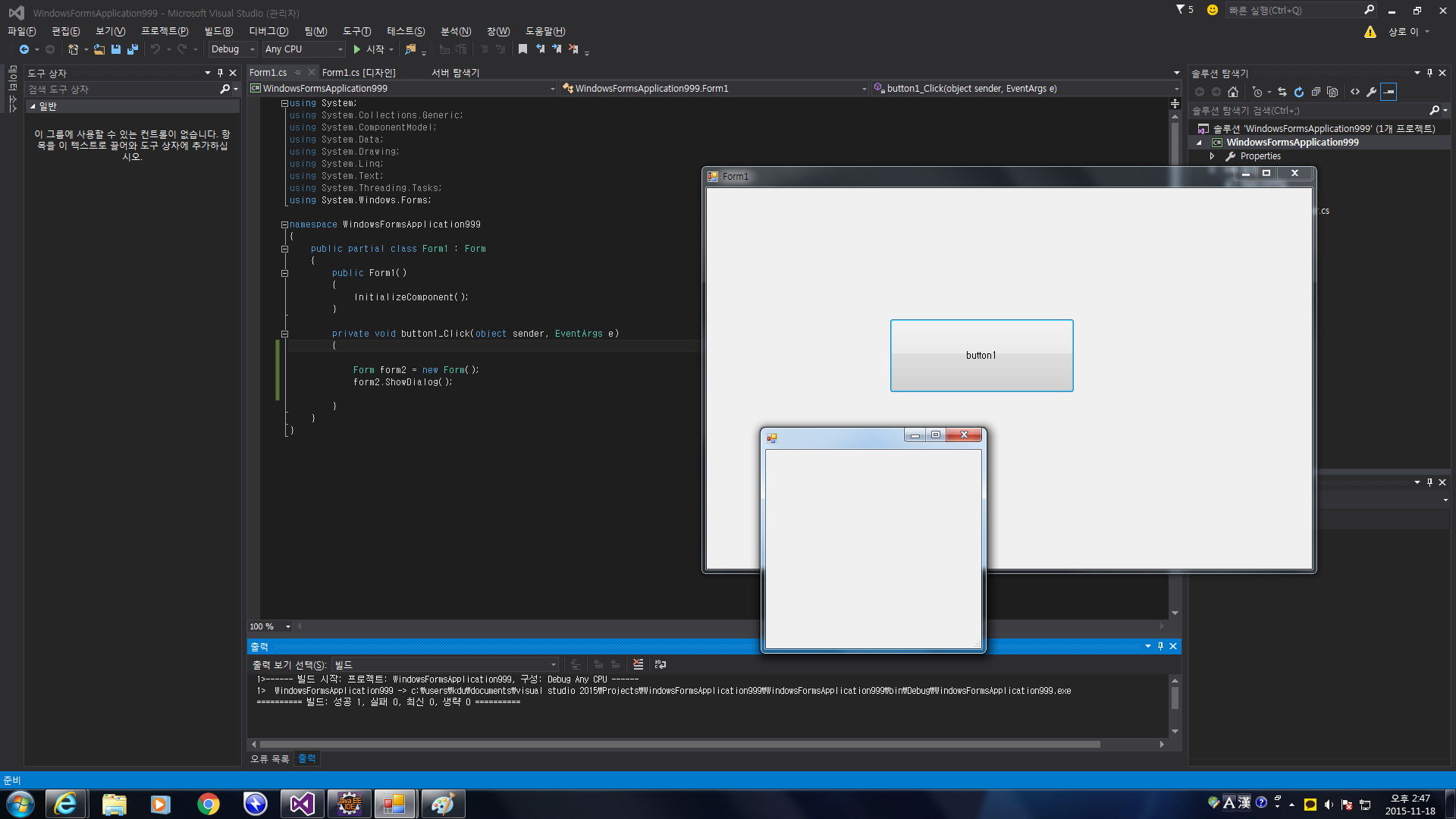Go to previous bookmark icon
Viewport: 1456px width, 819px height.
click(x=540, y=49)
